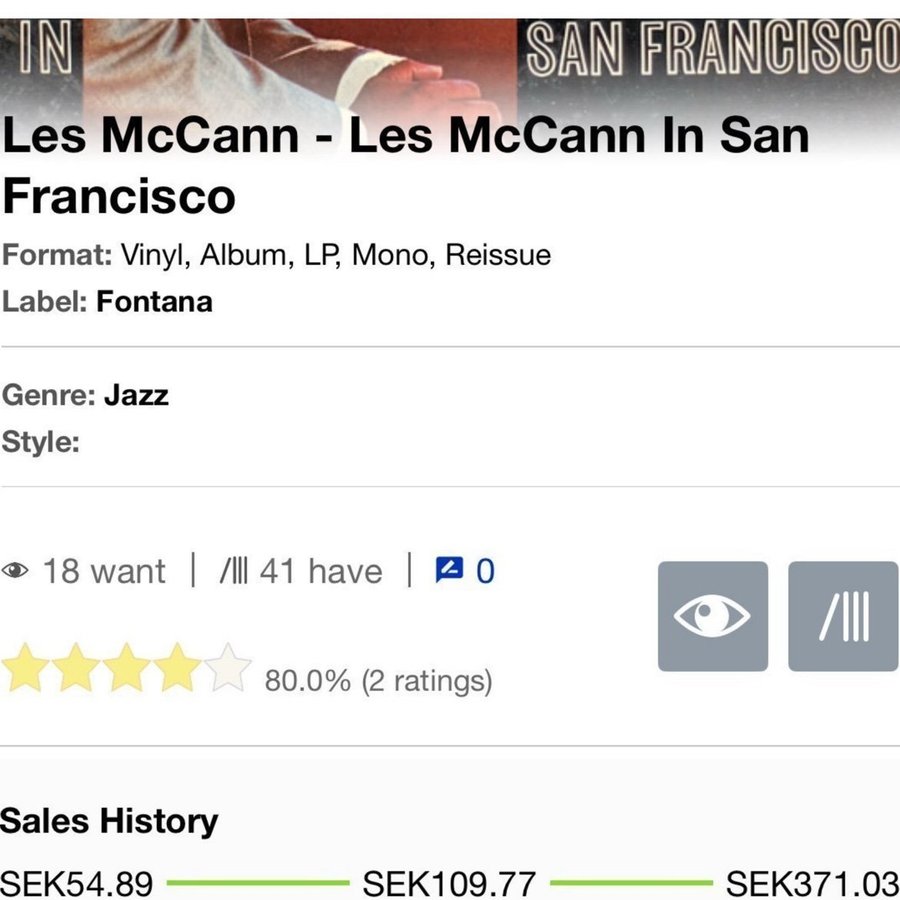The height and width of the screenshot is (900, 900).
Task: Click the "41 have" count
Action: 320,572
